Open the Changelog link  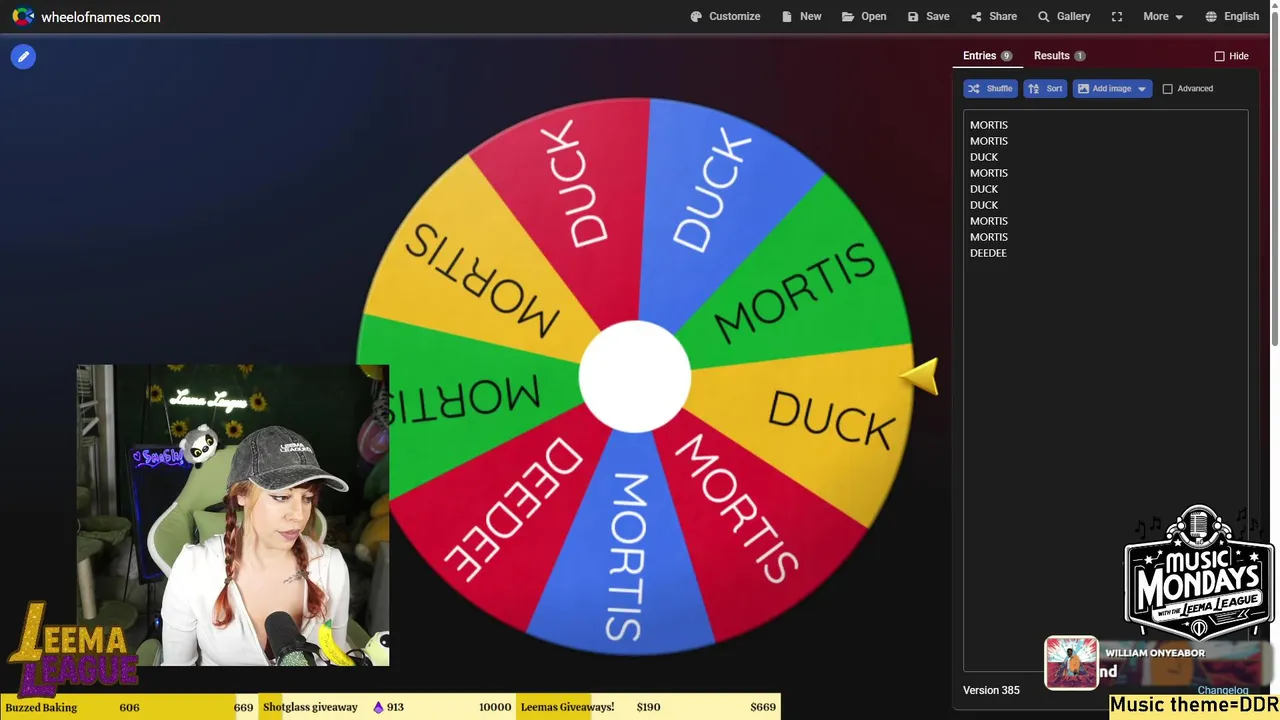pos(1223,690)
